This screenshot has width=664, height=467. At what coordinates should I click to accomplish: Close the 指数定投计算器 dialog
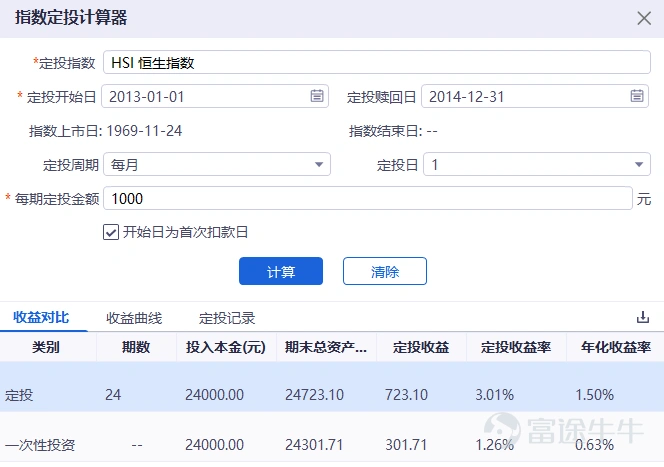[644, 18]
